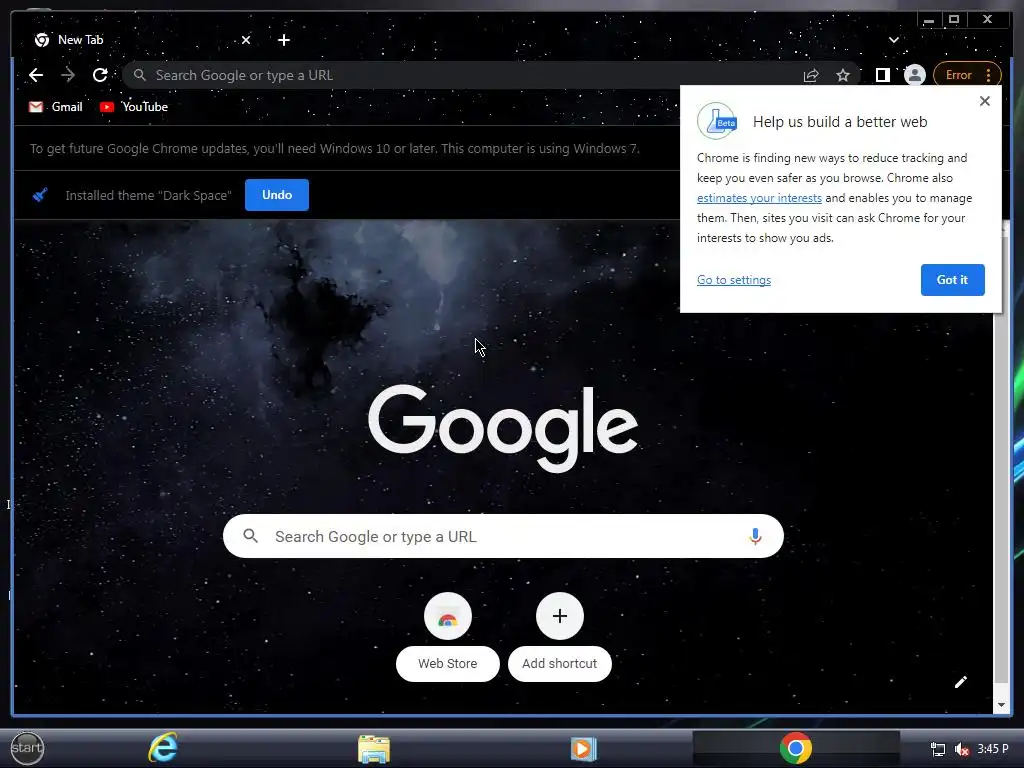Open the network tray icon
Screen dimensions: 1024x768
[938, 749]
